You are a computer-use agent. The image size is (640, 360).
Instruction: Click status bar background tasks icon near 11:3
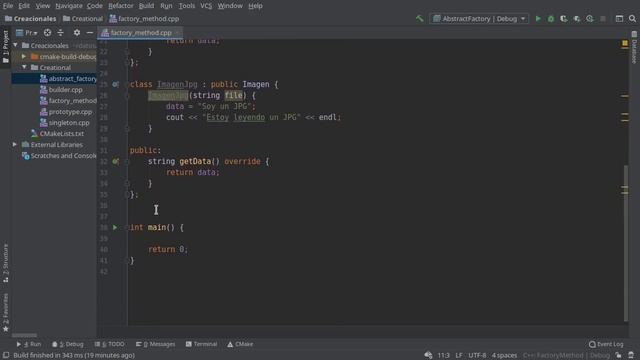point(428,355)
